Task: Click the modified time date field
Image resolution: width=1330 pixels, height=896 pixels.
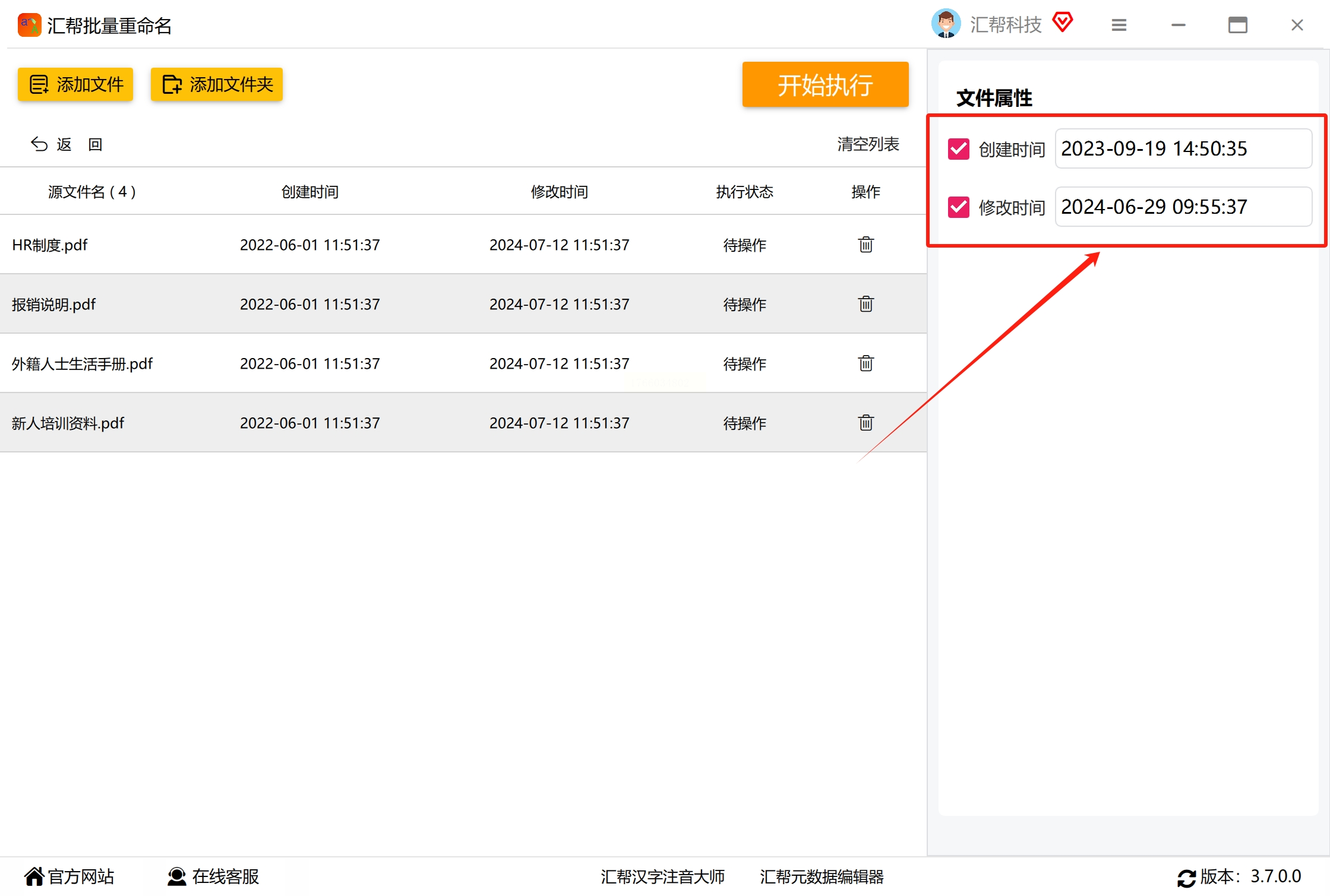Action: 1183,207
